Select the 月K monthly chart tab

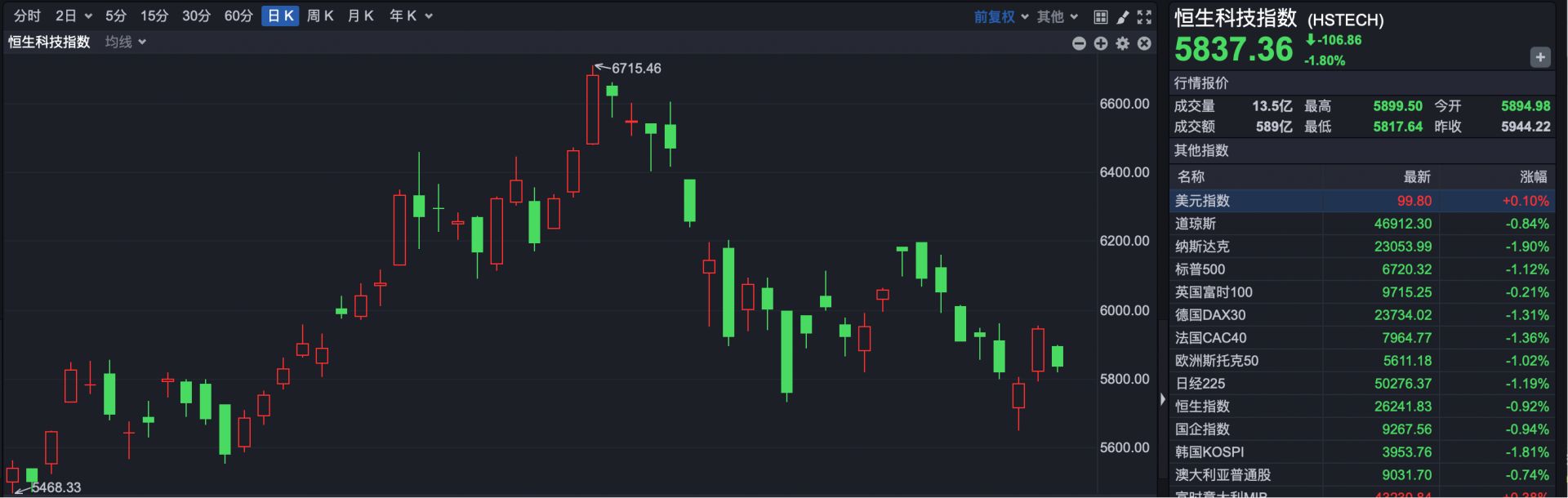tap(360, 16)
